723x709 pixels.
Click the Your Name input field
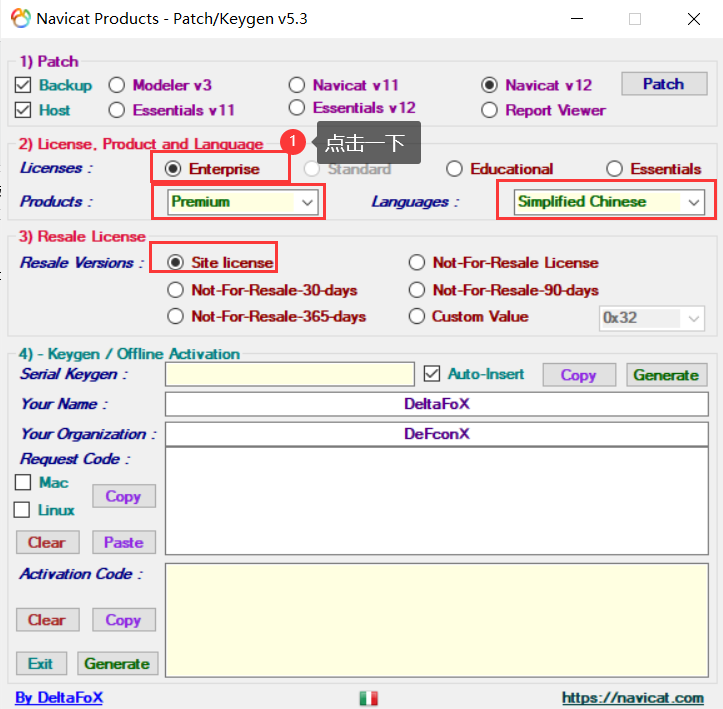[x=437, y=404]
